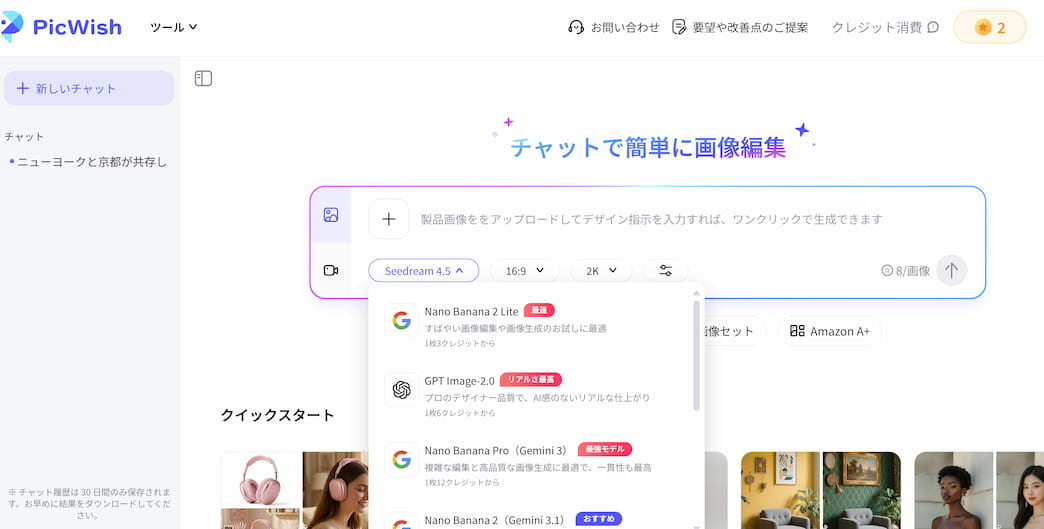Click the Google icon for Nano Banana 2 Lite
The height and width of the screenshot is (529, 1044).
coord(401,321)
